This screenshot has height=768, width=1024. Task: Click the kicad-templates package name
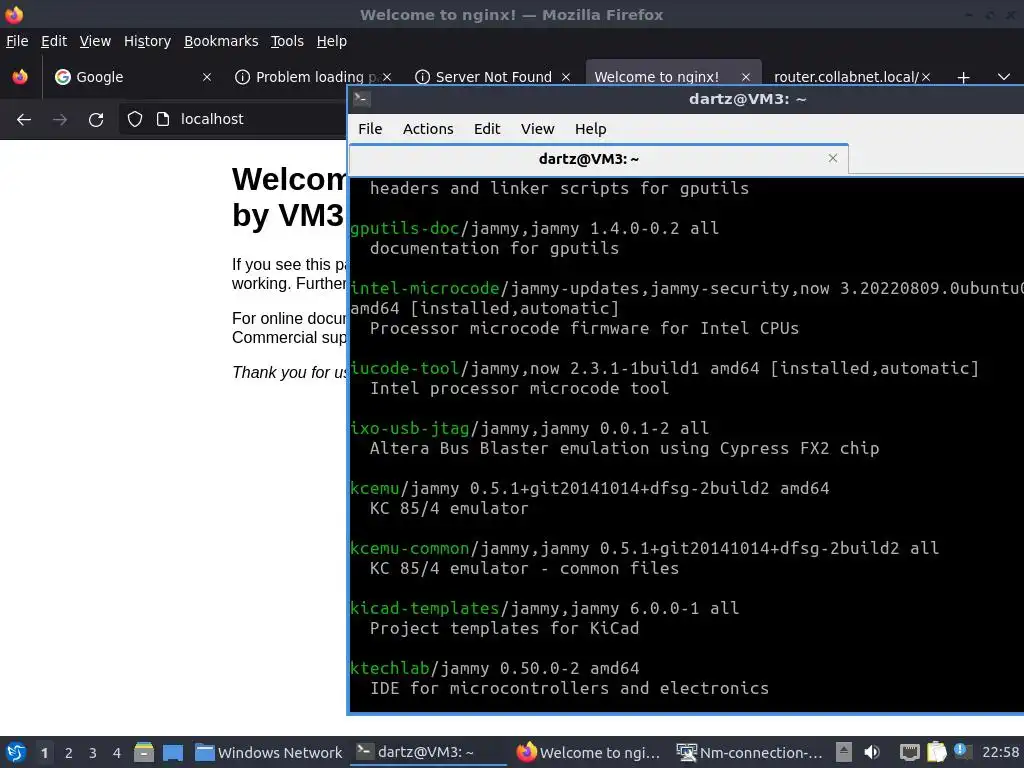(x=424, y=608)
